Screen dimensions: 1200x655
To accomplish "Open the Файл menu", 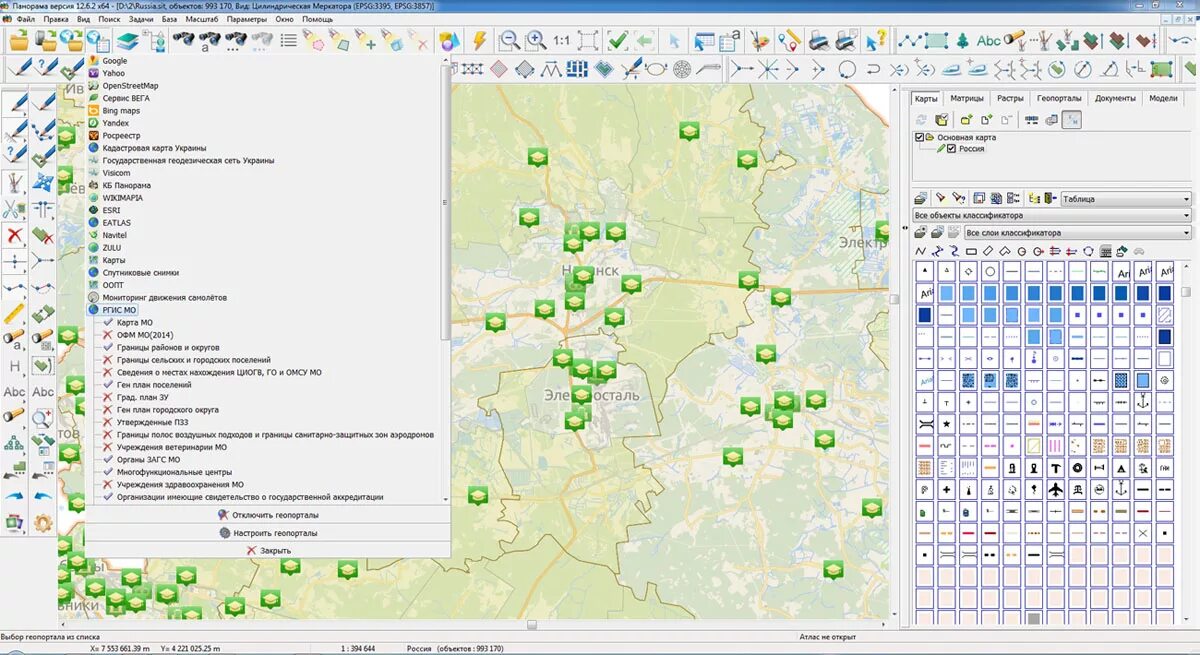I will pyautogui.click(x=25, y=19).
